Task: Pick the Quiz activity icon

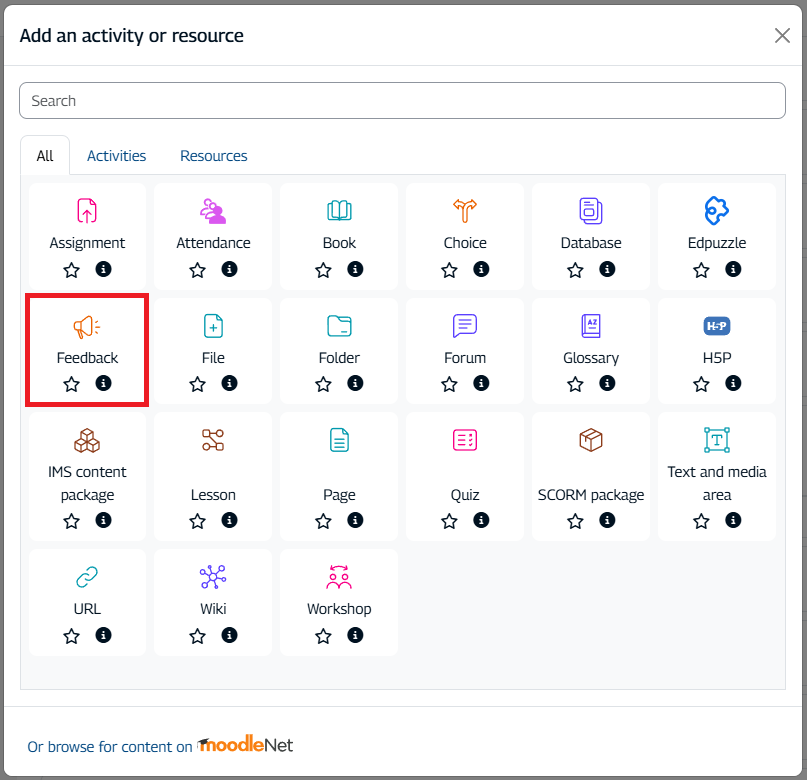Action: [465, 440]
